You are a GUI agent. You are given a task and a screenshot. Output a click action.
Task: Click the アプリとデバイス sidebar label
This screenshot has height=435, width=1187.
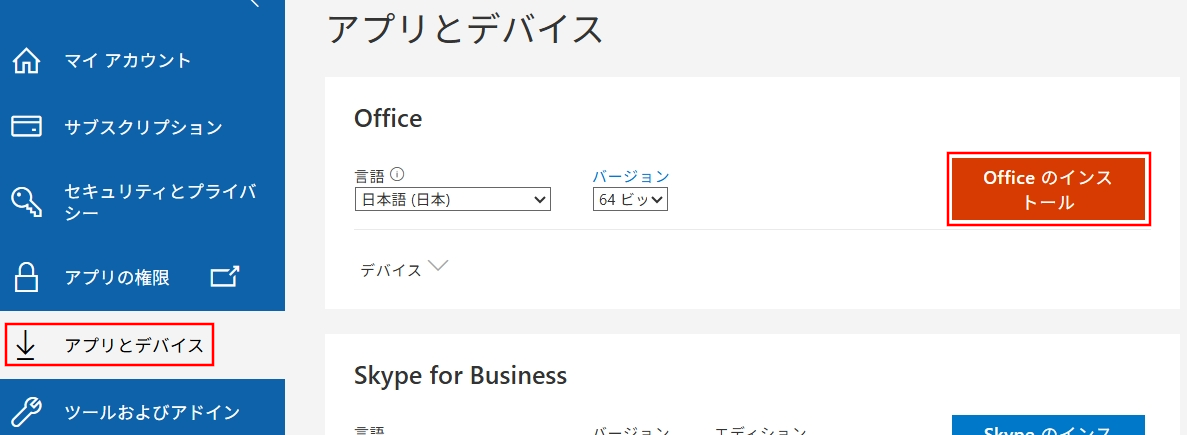[x=134, y=346]
